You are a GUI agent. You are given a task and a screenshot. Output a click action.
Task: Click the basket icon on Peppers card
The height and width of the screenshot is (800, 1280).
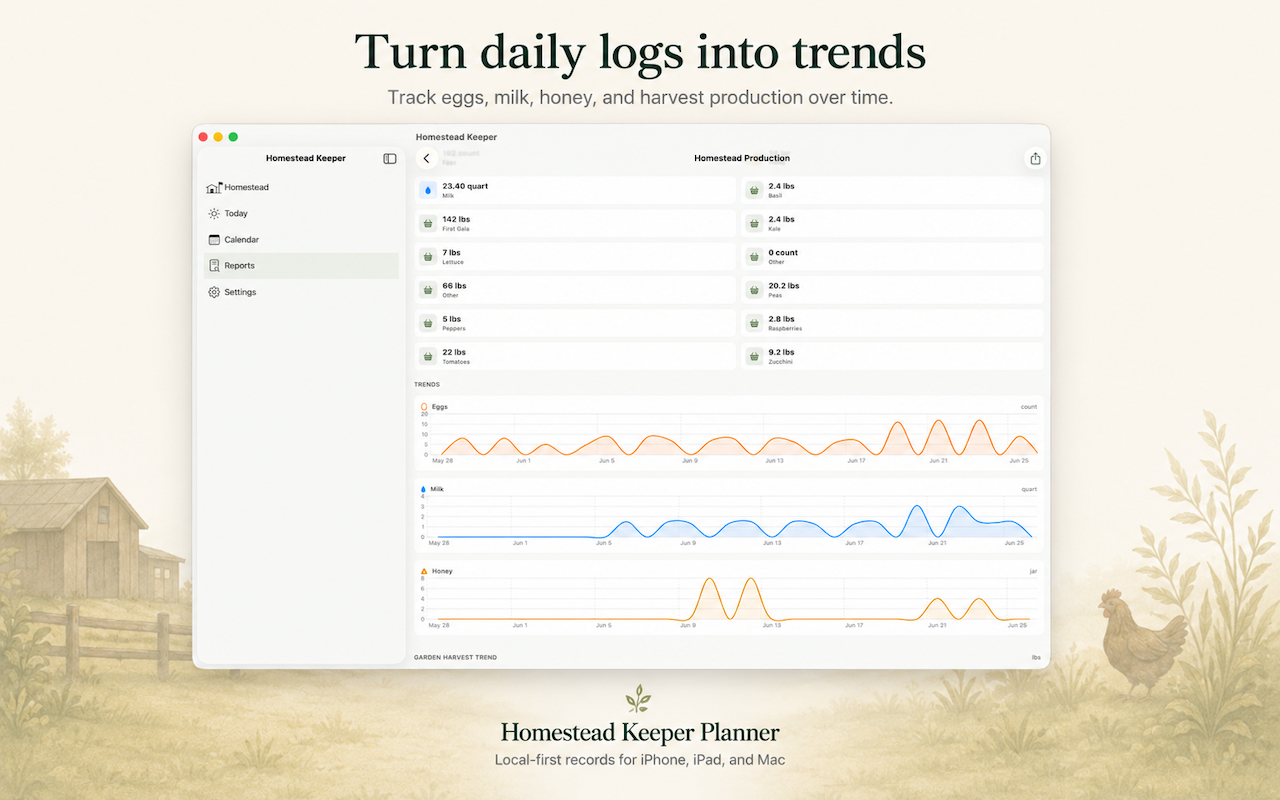428,323
